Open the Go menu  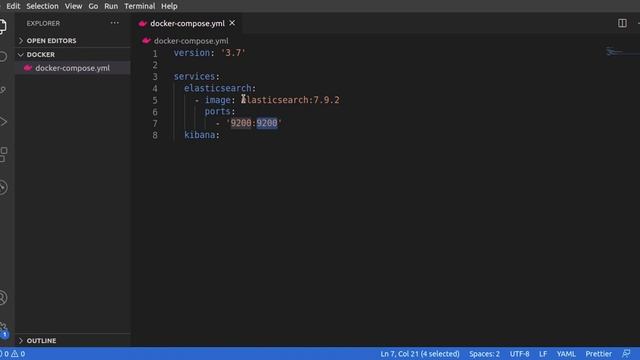pyautogui.click(x=93, y=6)
